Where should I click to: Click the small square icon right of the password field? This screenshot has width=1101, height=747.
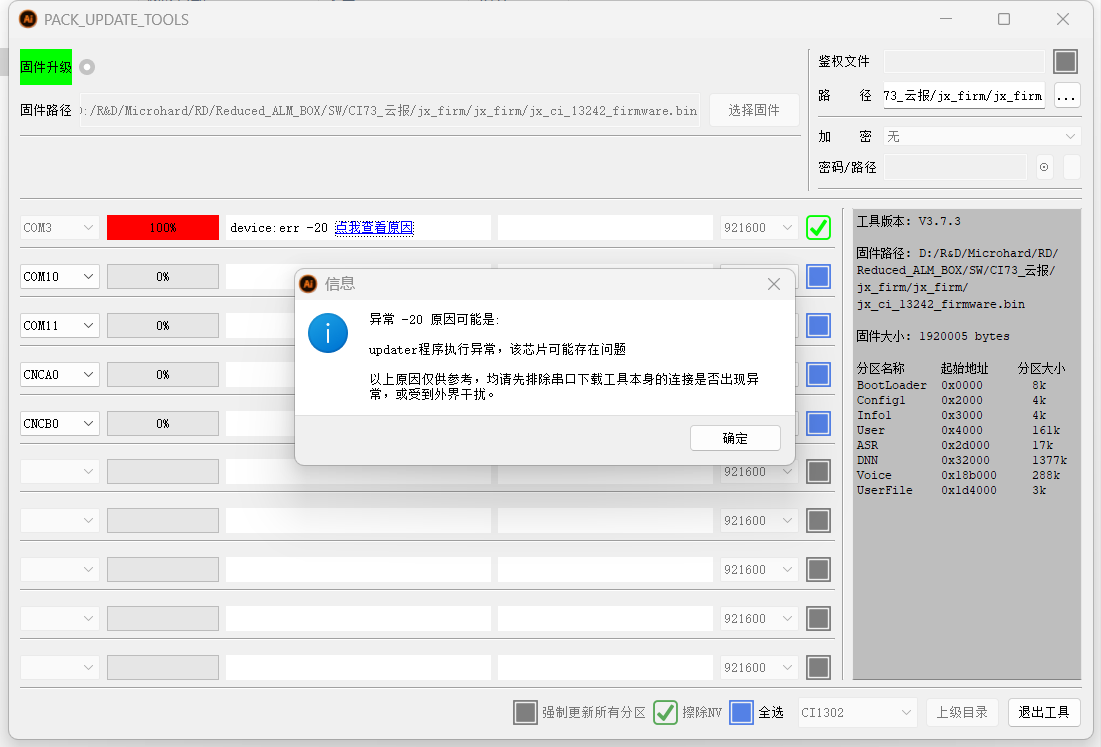click(x=1071, y=167)
